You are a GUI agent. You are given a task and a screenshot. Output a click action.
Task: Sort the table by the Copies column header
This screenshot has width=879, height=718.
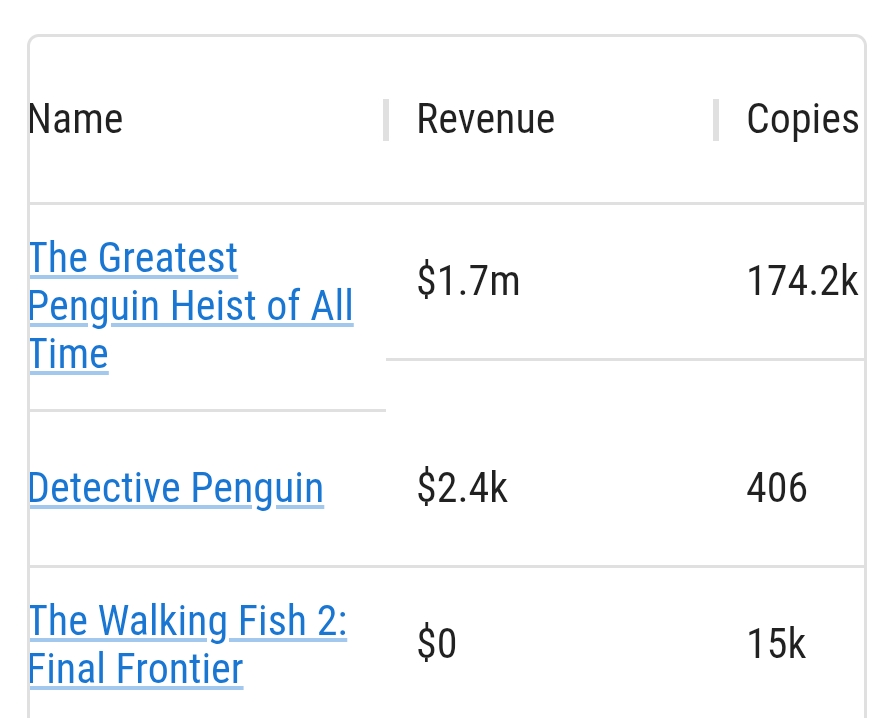pyautogui.click(x=803, y=119)
